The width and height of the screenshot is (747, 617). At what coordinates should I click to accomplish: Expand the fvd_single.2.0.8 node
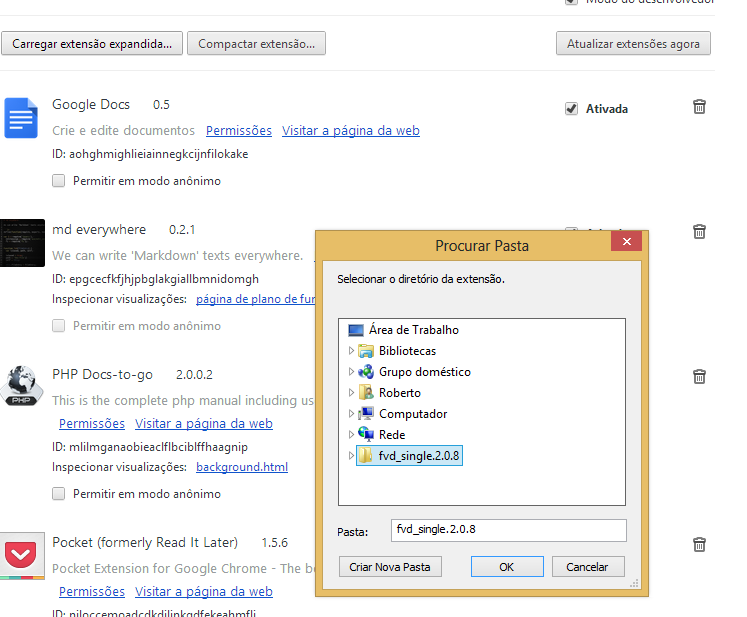click(x=351, y=455)
